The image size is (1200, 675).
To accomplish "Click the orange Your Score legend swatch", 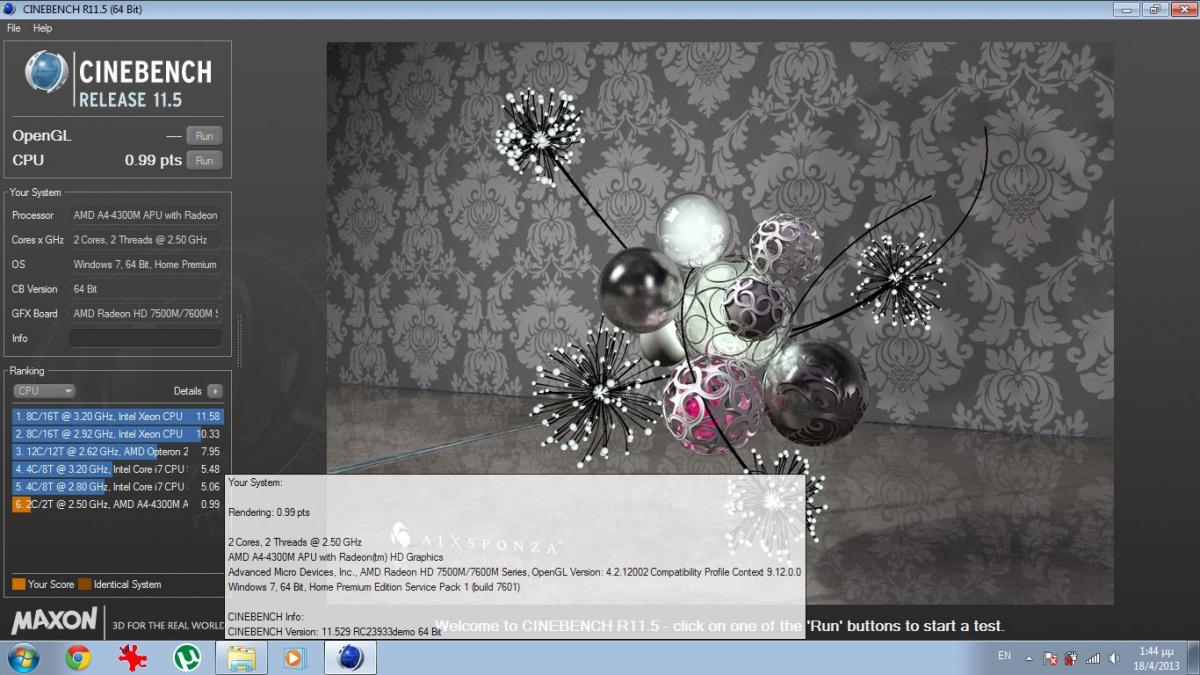I will tap(18, 584).
